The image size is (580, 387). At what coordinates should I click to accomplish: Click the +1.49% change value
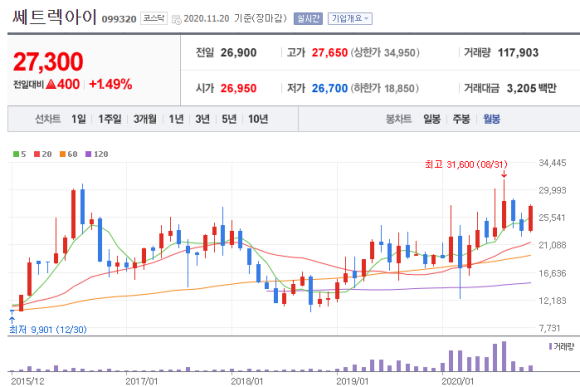point(111,84)
